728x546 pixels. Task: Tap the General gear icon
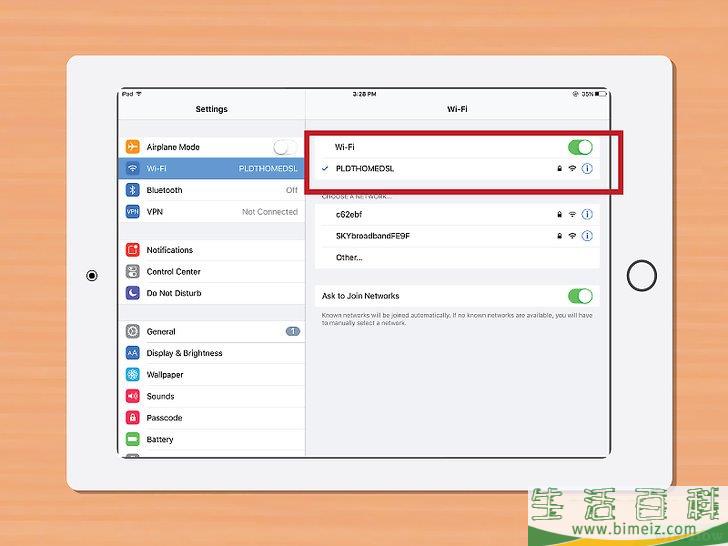pyautogui.click(x=132, y=332)
